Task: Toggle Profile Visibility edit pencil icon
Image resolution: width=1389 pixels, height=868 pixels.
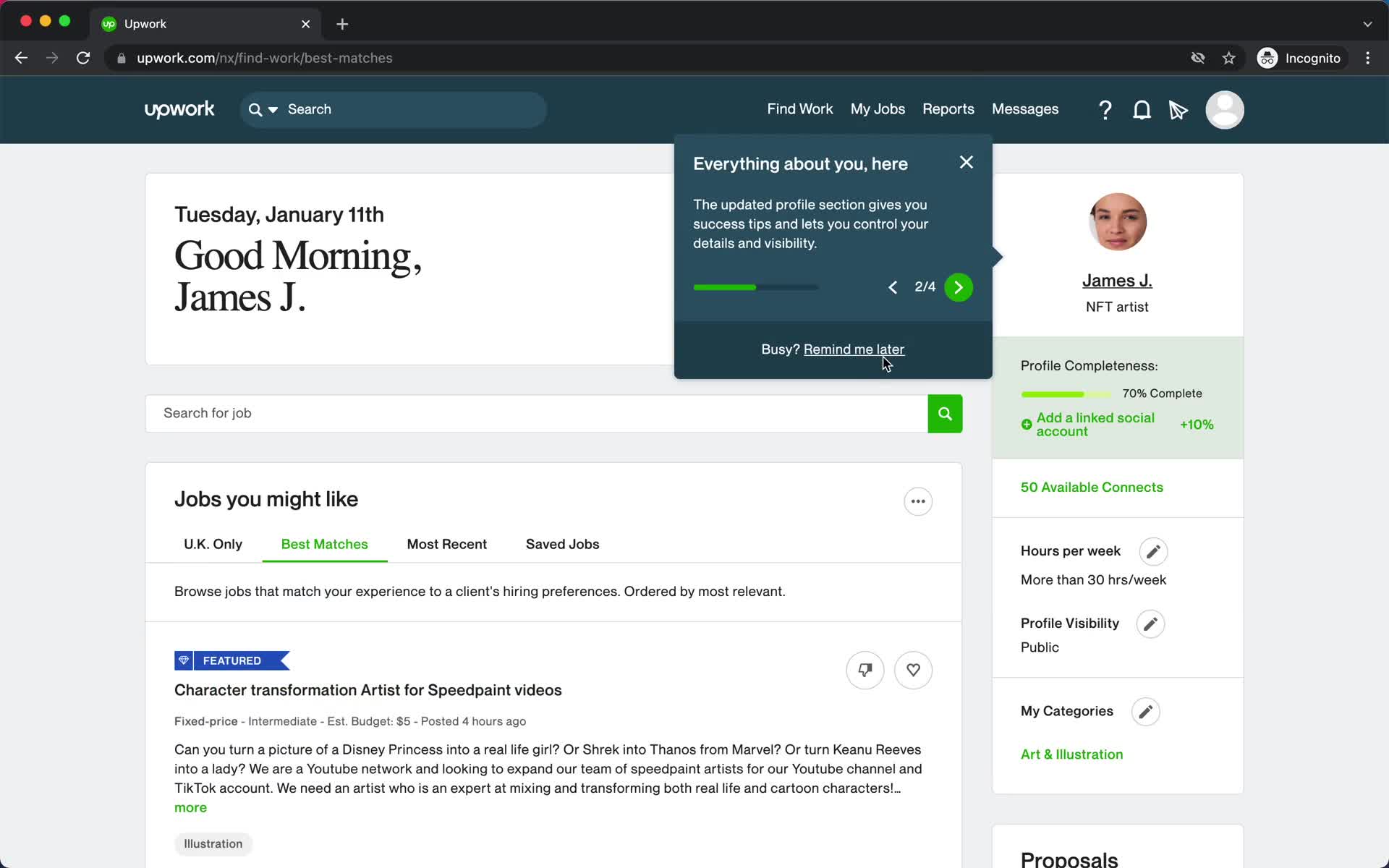Action: point(1150,623)
